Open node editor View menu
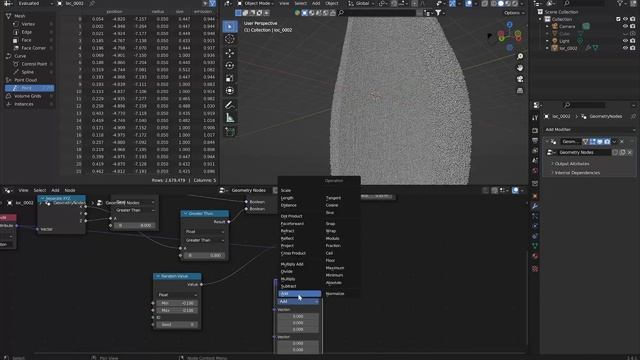Screen dimensions: 640x360 point(23,191)
